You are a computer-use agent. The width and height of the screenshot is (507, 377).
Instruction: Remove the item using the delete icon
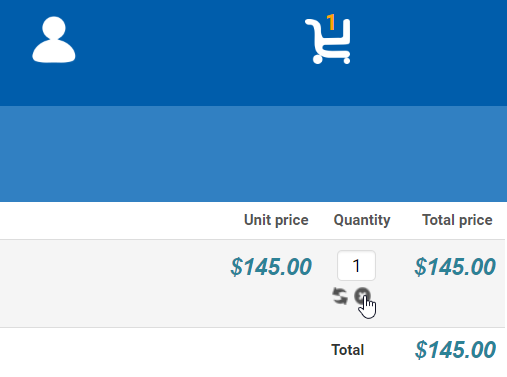[x=362, y=295]
